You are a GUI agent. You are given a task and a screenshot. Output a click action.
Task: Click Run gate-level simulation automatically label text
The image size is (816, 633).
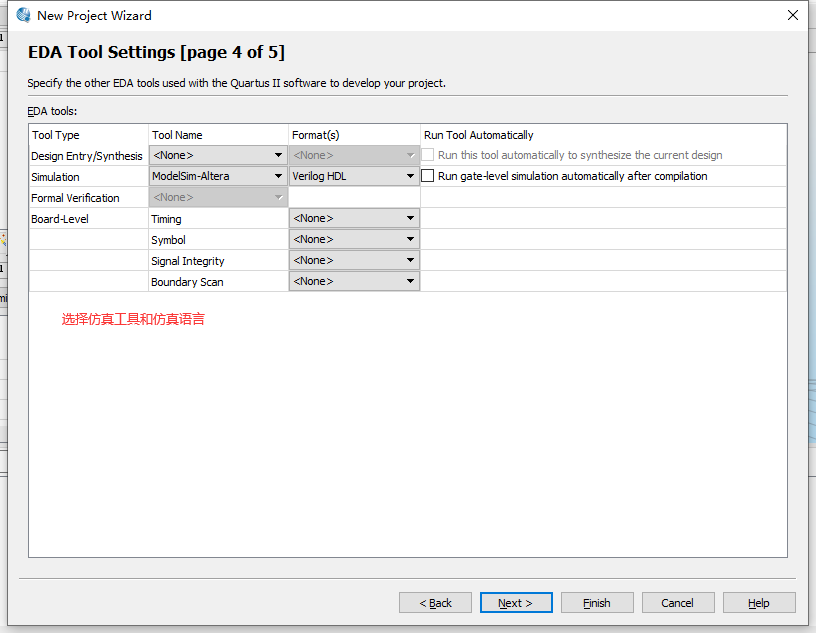click(572, 176)
